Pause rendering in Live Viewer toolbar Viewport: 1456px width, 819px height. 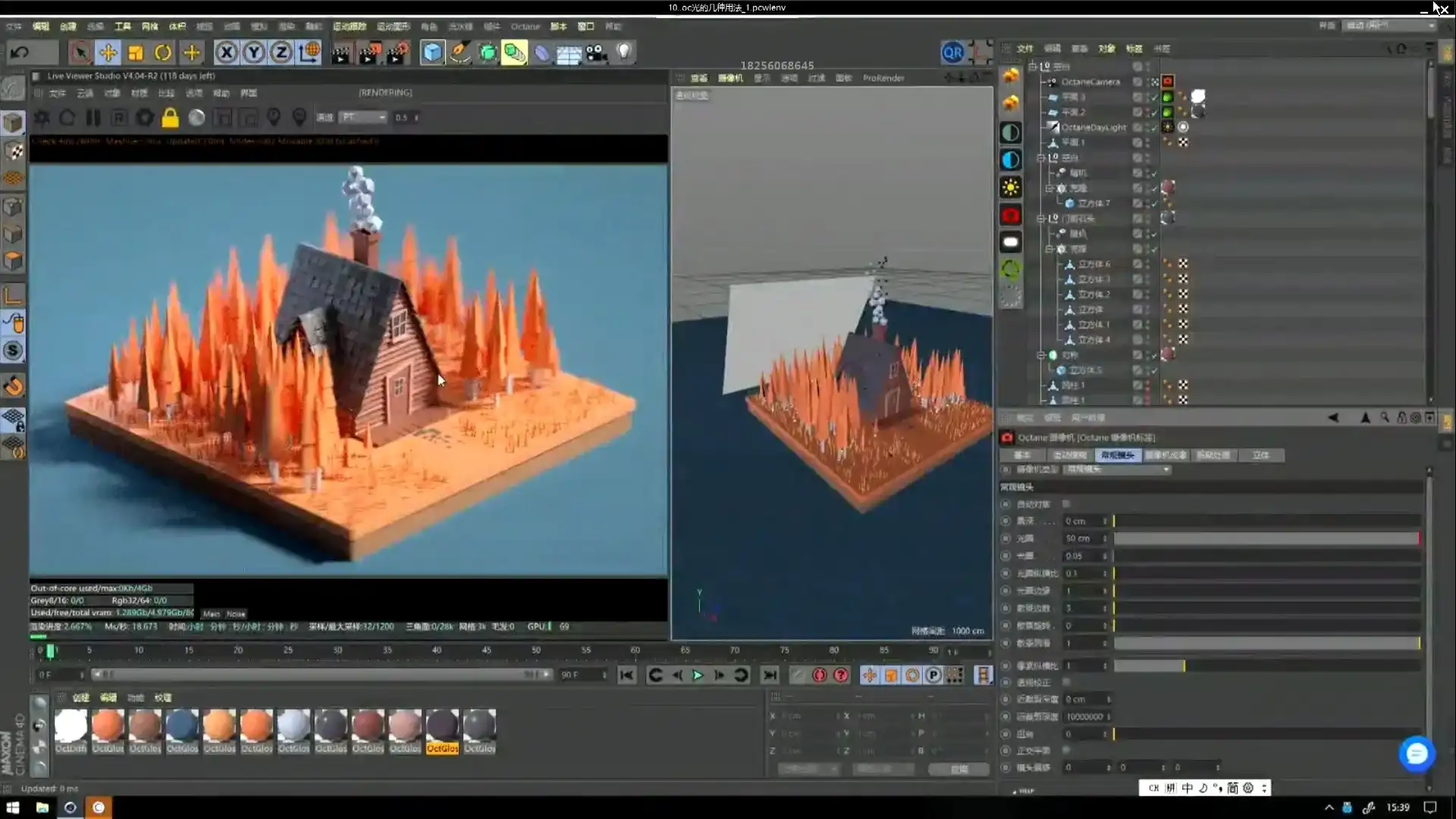(93, 118)
